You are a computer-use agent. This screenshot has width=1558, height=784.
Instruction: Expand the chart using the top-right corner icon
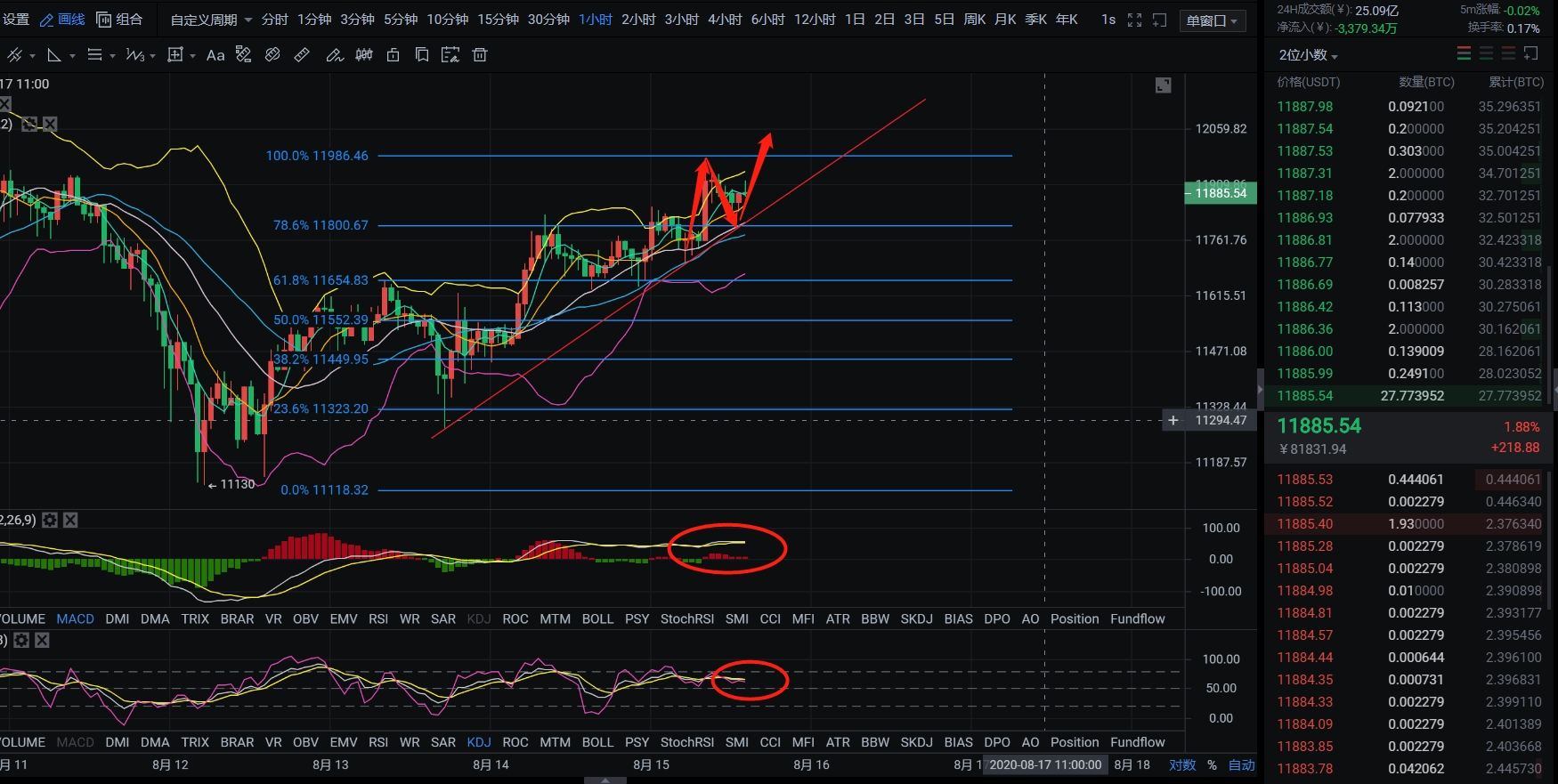click(1163, 85)
